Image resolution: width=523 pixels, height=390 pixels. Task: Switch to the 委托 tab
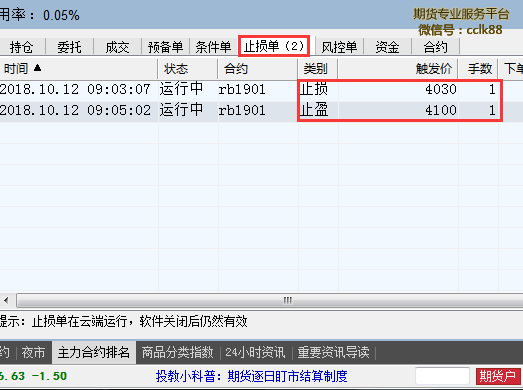69,47
